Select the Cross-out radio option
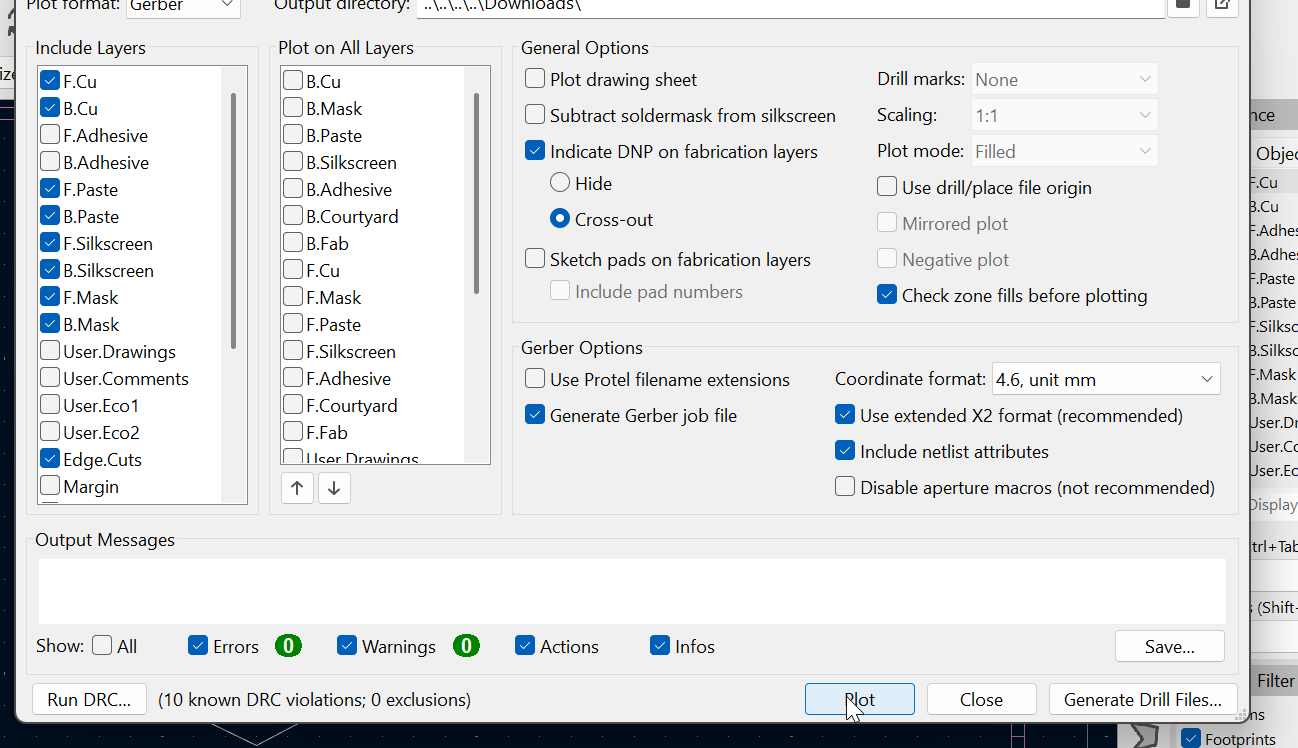Image resolution: width=1298 pixels, height=748 pixels. [x=560, y=219]
